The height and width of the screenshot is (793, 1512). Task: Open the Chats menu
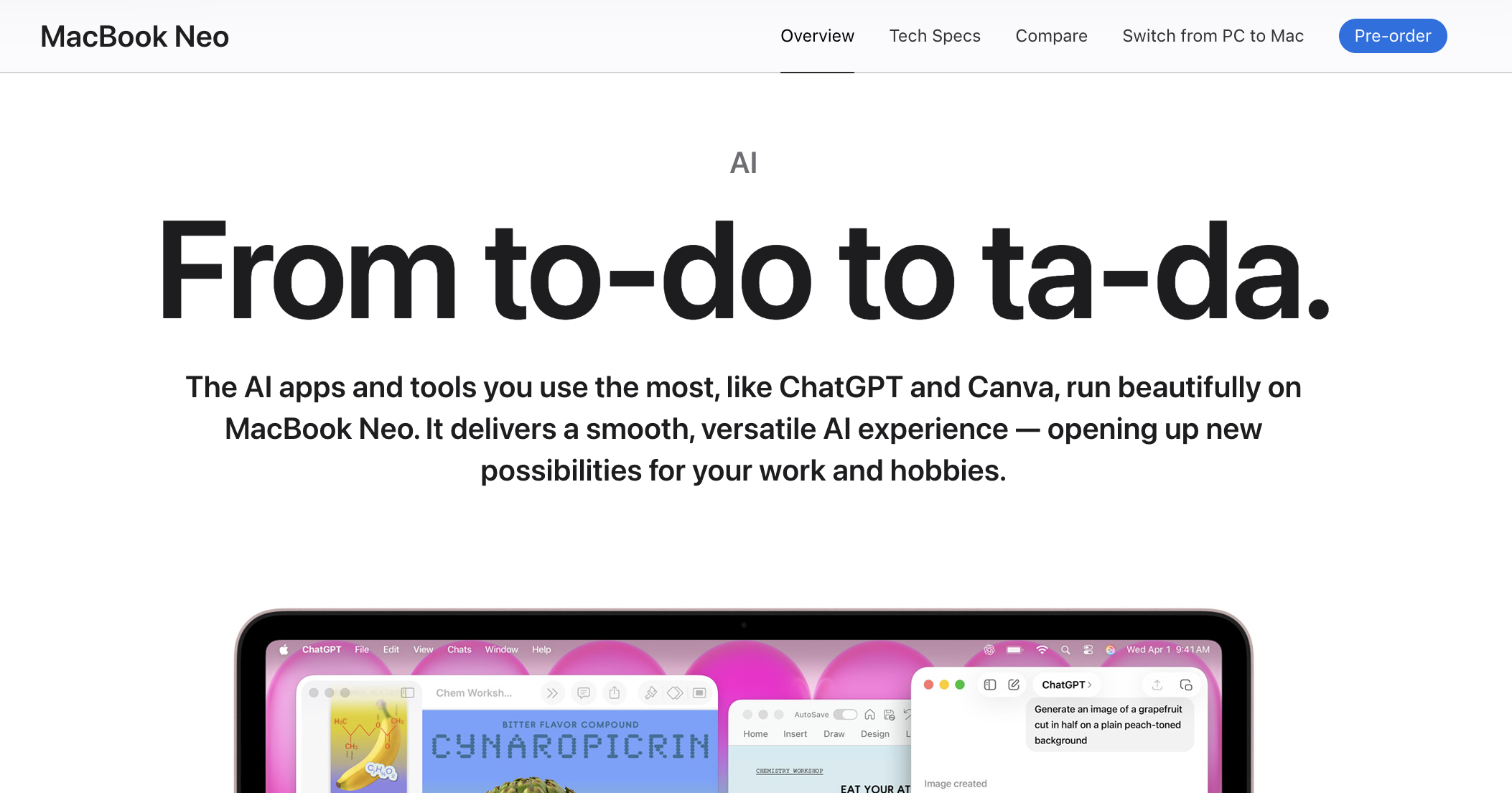click(x=459, y=649)
